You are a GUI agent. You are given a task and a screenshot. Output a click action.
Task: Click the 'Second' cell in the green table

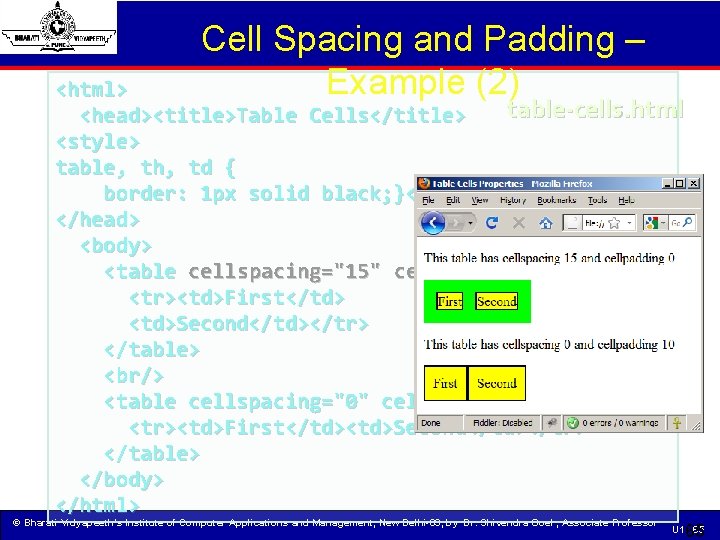(x=496, y=302)
